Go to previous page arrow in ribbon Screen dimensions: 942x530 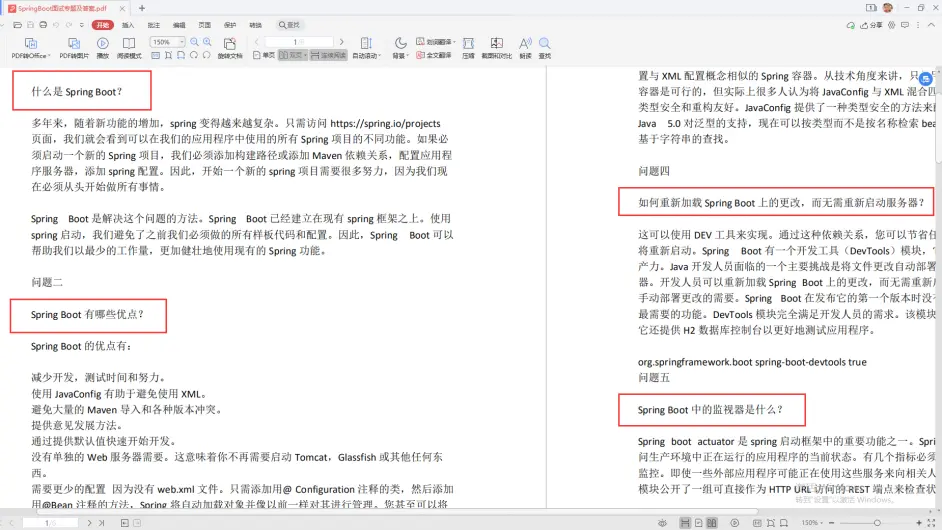[x=257, y=41]
